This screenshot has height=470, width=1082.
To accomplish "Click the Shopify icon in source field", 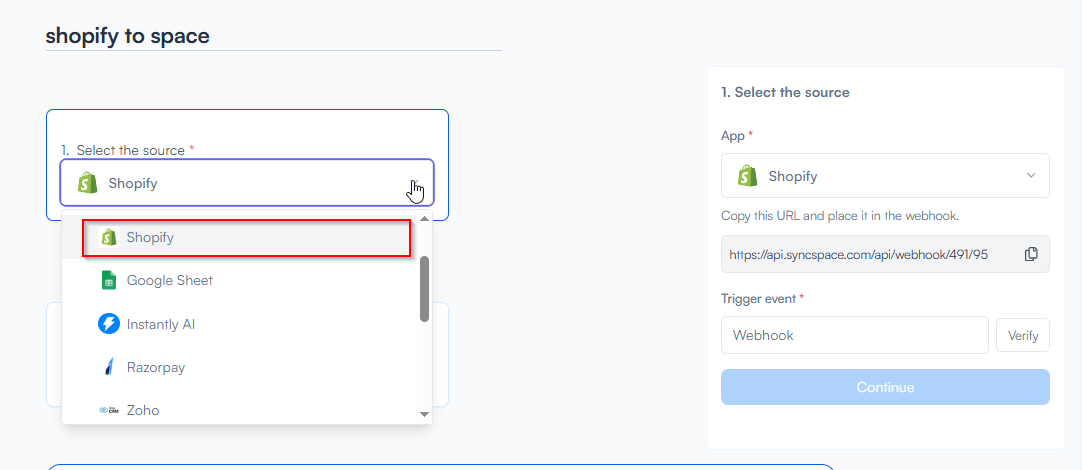I will pyautogui.click(x=87, y=183).
